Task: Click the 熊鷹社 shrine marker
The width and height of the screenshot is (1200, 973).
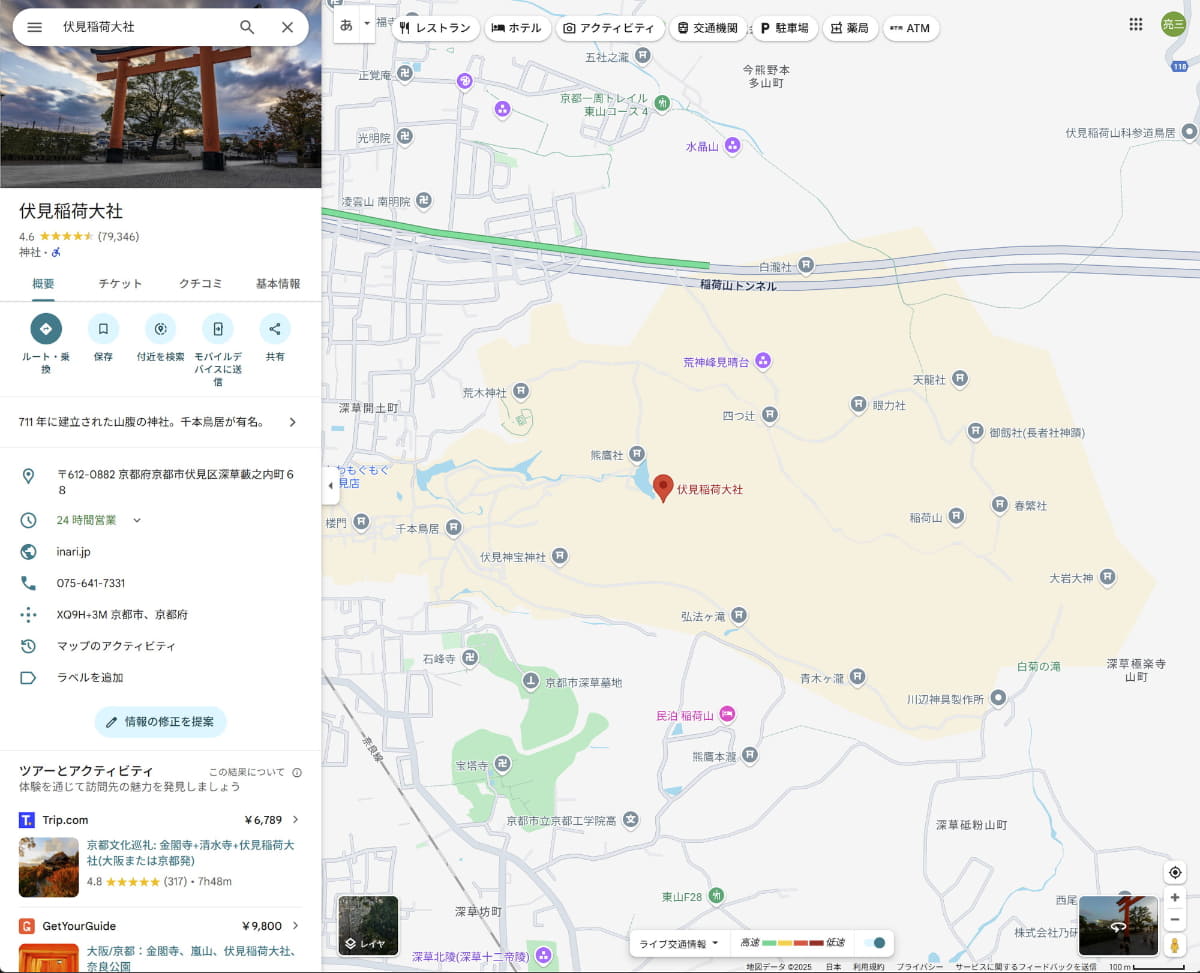Action: 636,455
